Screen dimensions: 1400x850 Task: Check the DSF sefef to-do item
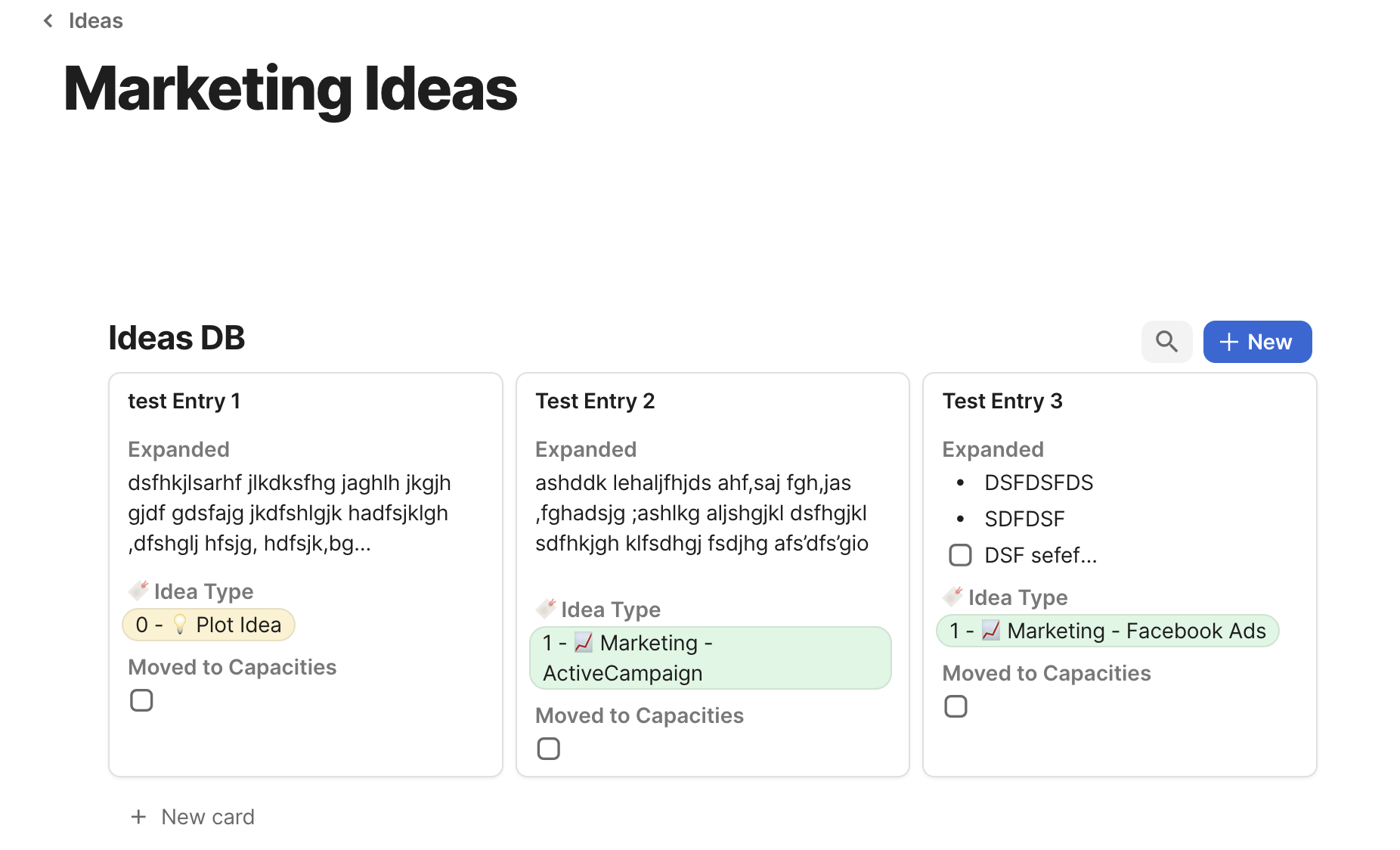(x=960, y=555)
